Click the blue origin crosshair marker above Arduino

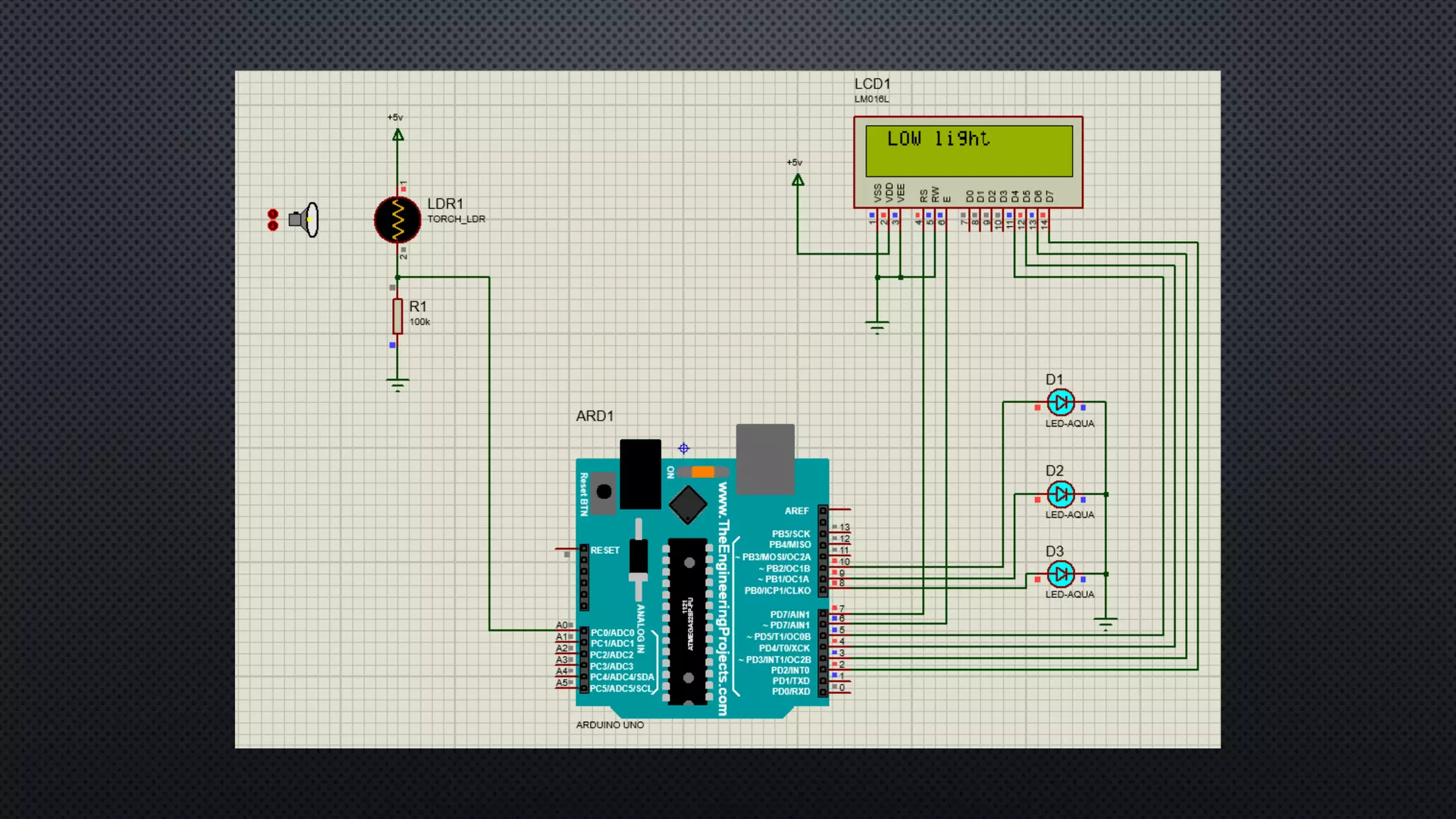(683, 449)
